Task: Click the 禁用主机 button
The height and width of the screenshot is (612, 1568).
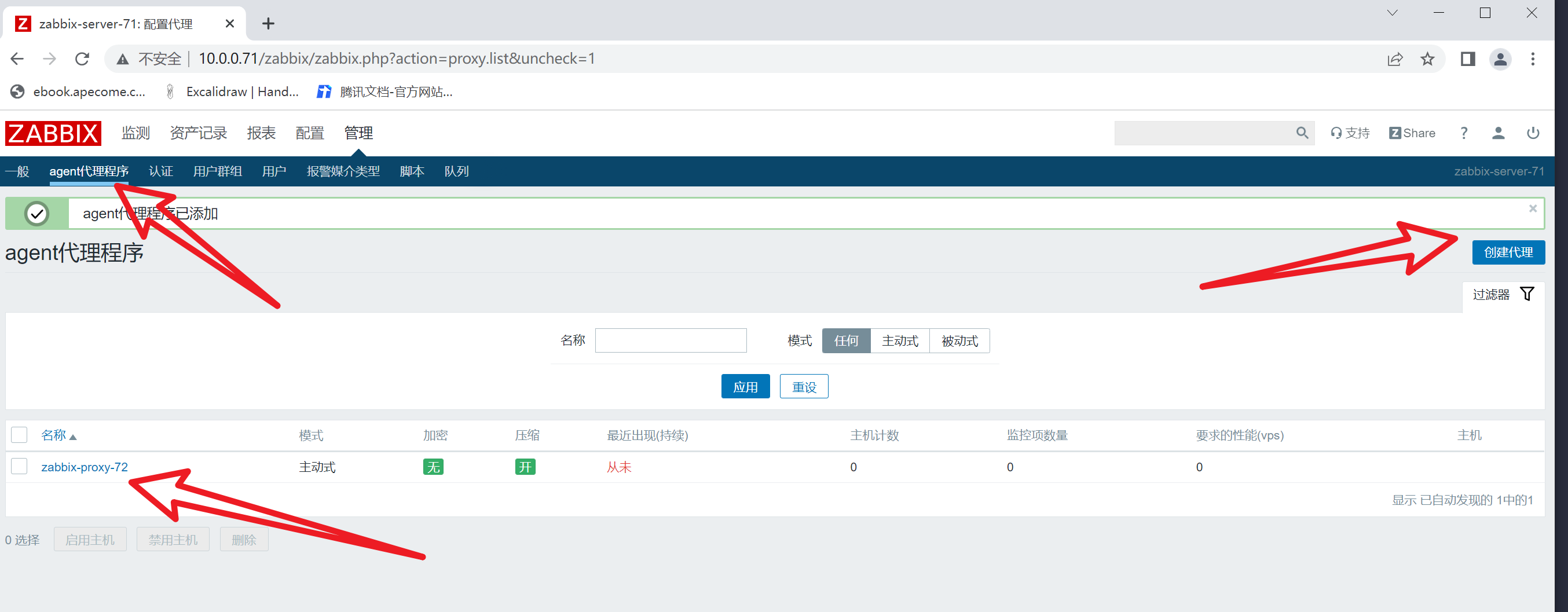Action: [x=173, y=540]
